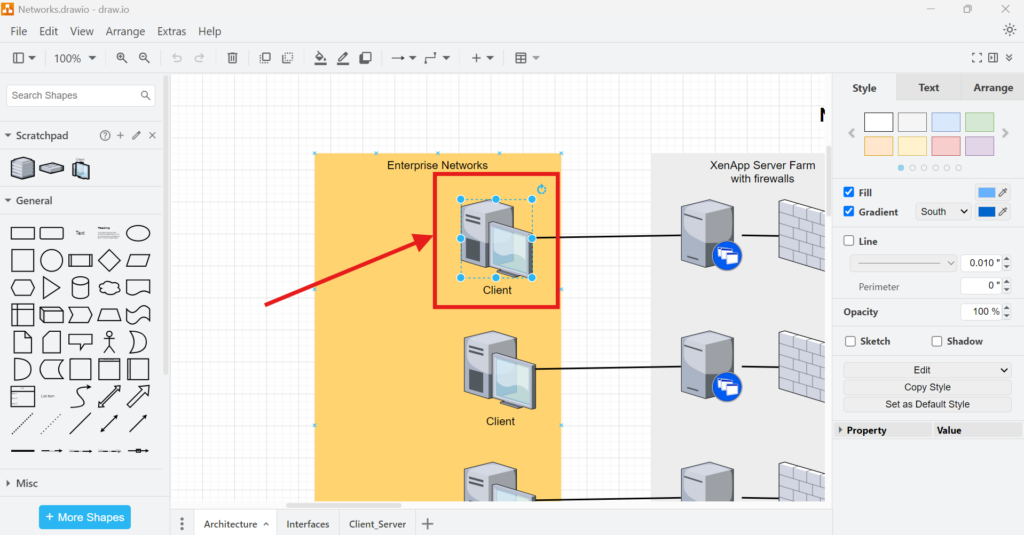1024x535 pixels.
Task: Enable the Shadow checkbox
Action: (936, 341)
